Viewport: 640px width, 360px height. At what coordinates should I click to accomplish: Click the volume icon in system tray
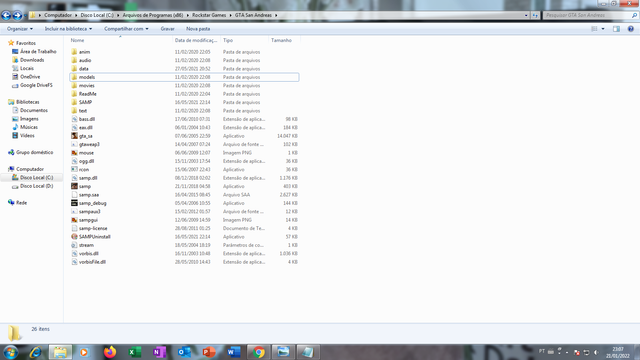596,352
